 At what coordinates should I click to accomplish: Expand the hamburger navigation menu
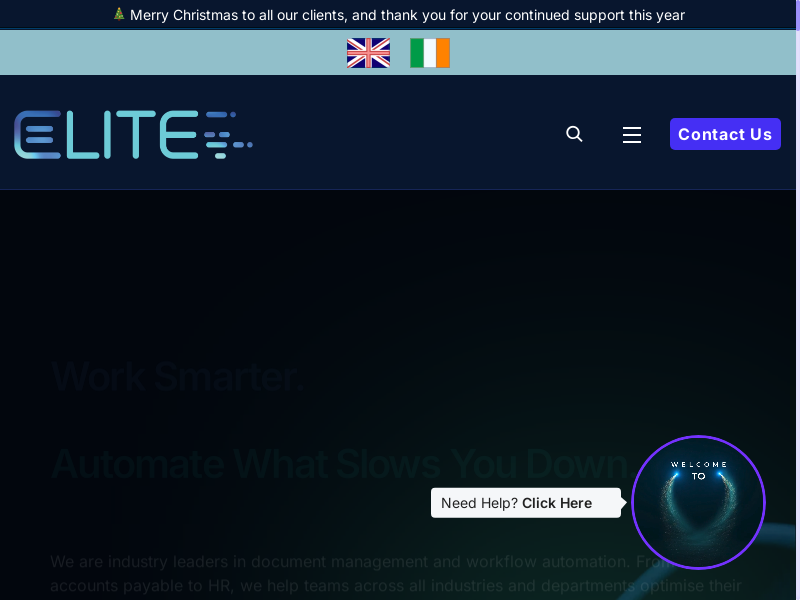tap(632, 135)
